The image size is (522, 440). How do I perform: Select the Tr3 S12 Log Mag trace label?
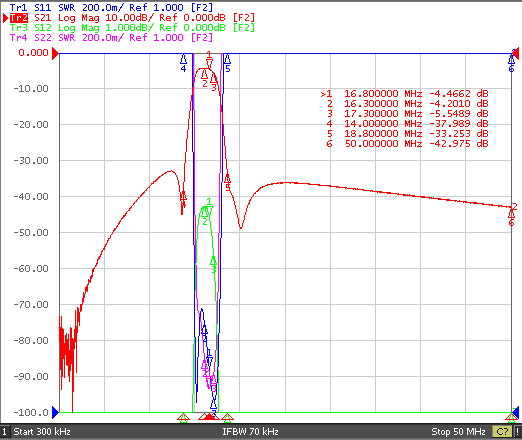click(132, 27)
